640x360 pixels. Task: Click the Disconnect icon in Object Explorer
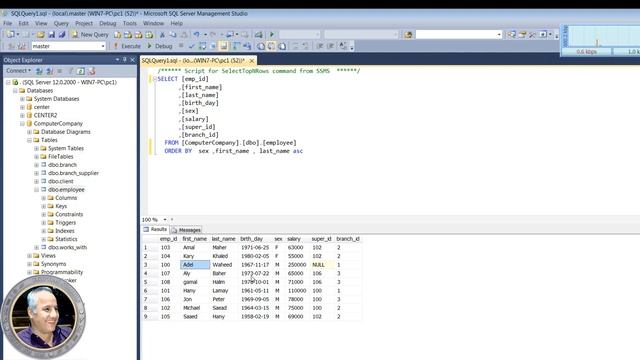(x=49, y=71)
